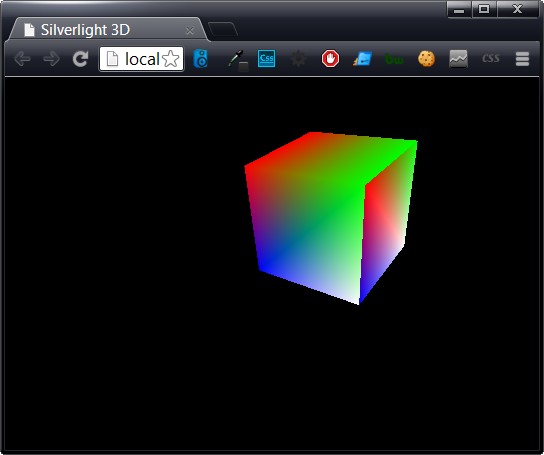Close the Silverlight 3D tab
544x455 pixels.
click(x=190, y=31)
